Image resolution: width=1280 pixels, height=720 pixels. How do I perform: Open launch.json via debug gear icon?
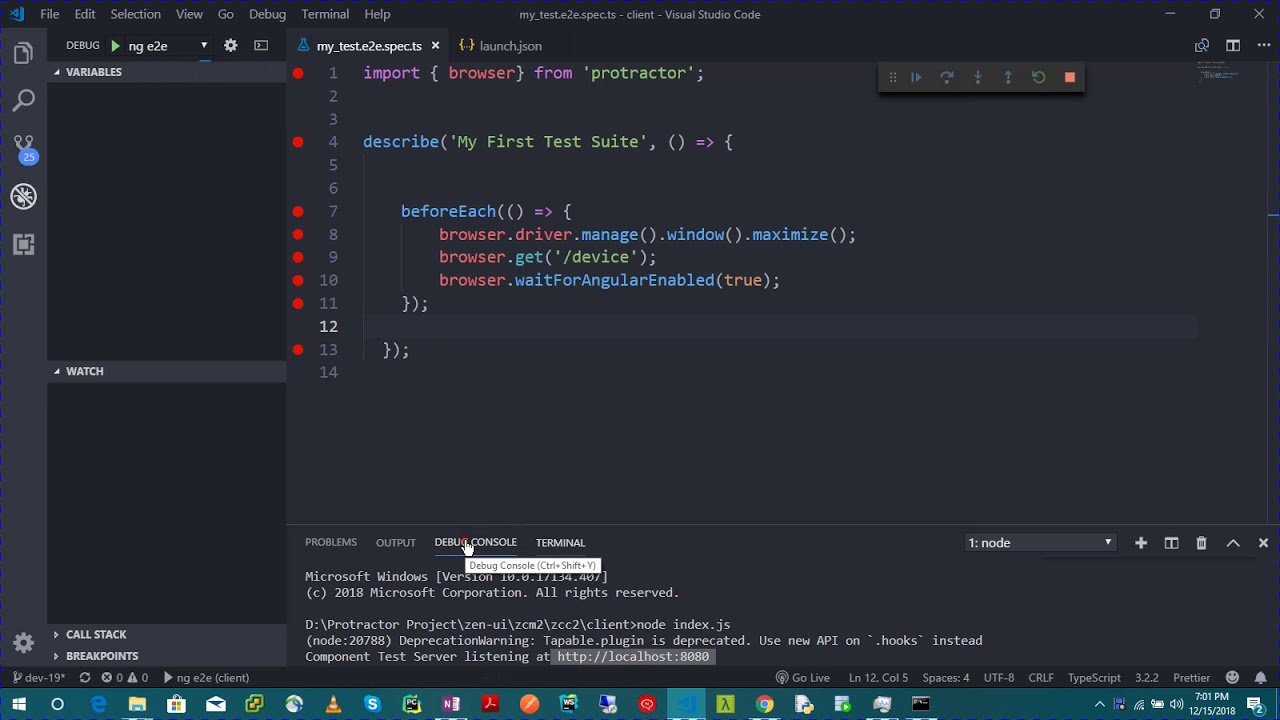click(x=230, y=46)
